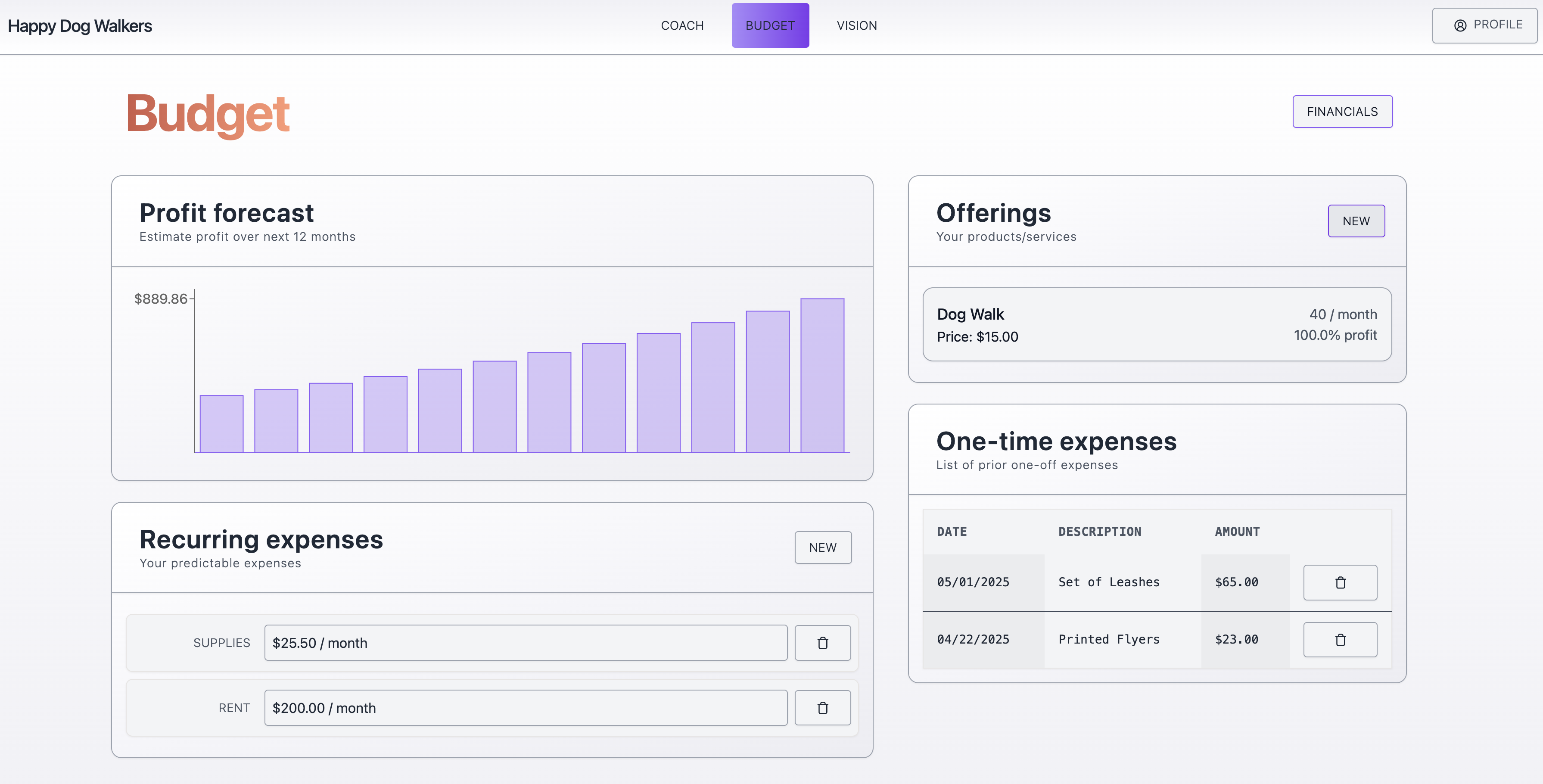Click the Happy Dog Walkers brand name
This screenshot has height=784, width=1543.
click(x=80, y=25)
